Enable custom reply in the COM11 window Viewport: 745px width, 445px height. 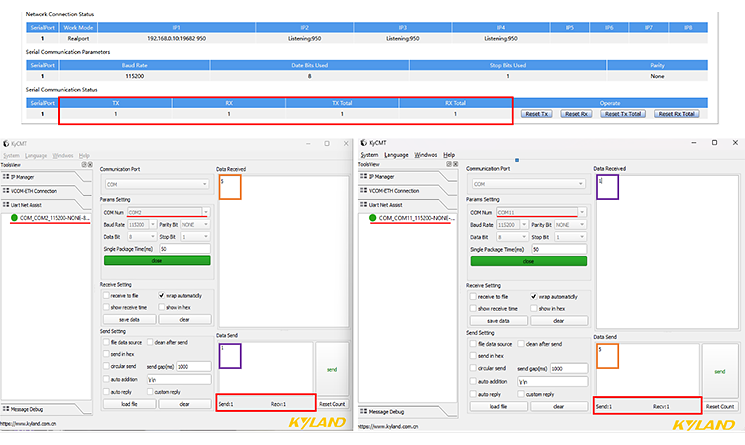pos(521,394)
